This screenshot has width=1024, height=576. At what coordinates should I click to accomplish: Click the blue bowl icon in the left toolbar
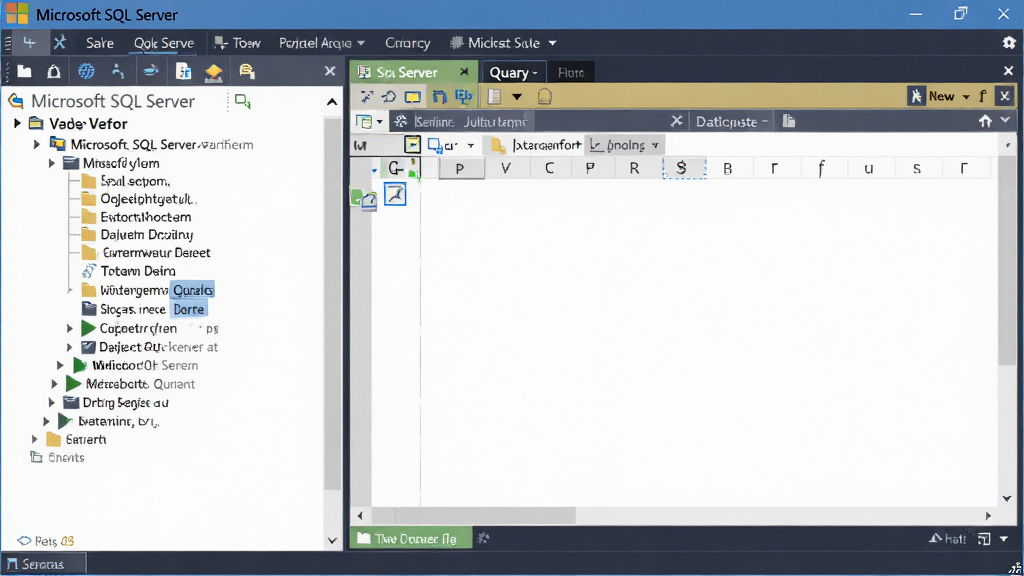point(151,71)
